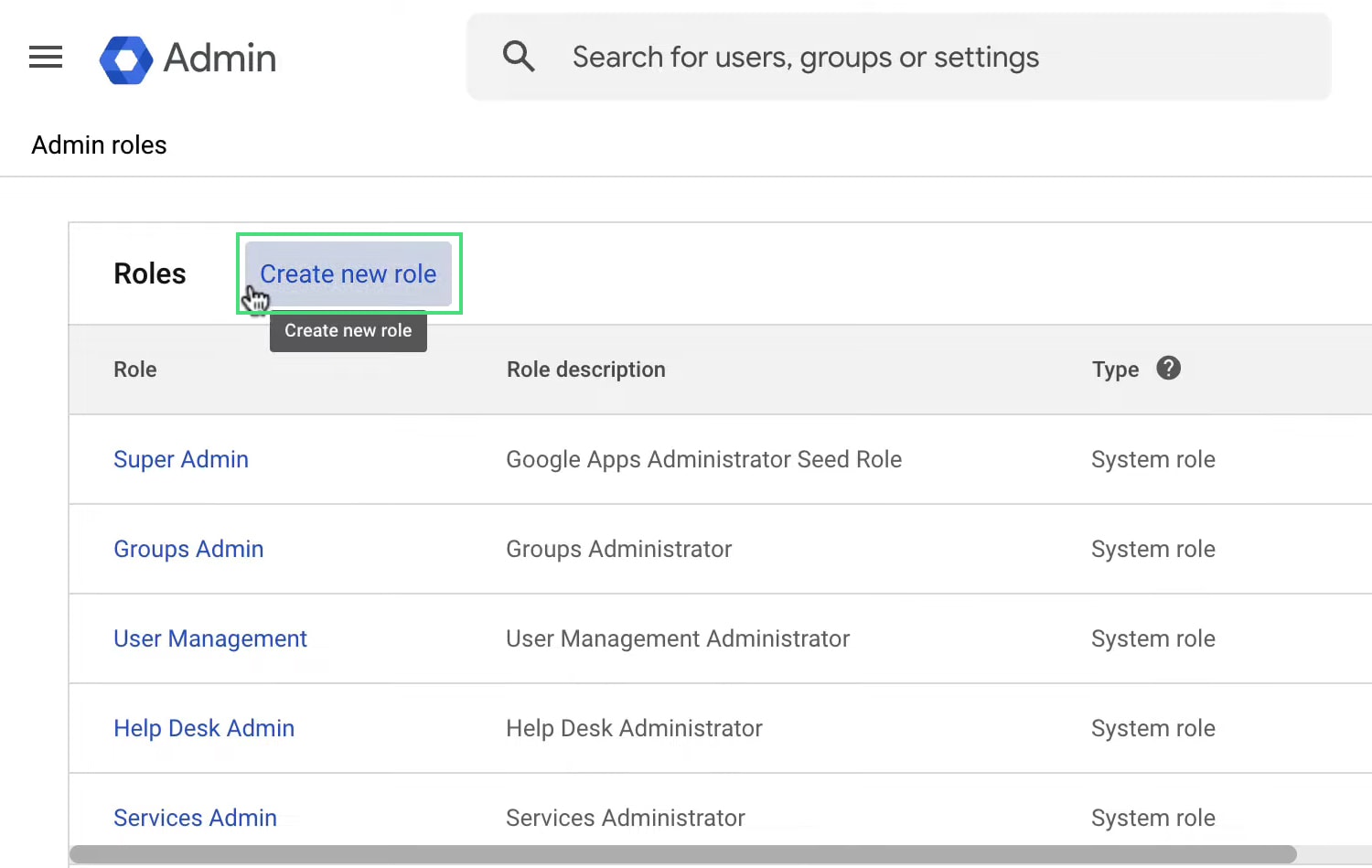Click the Create new role button
Screen dimensions: 1372x868
(x=348, y=273)
